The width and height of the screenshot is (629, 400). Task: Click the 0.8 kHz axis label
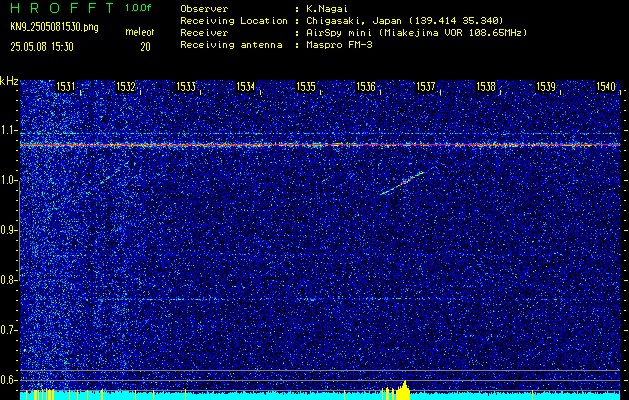click(8, 280)
